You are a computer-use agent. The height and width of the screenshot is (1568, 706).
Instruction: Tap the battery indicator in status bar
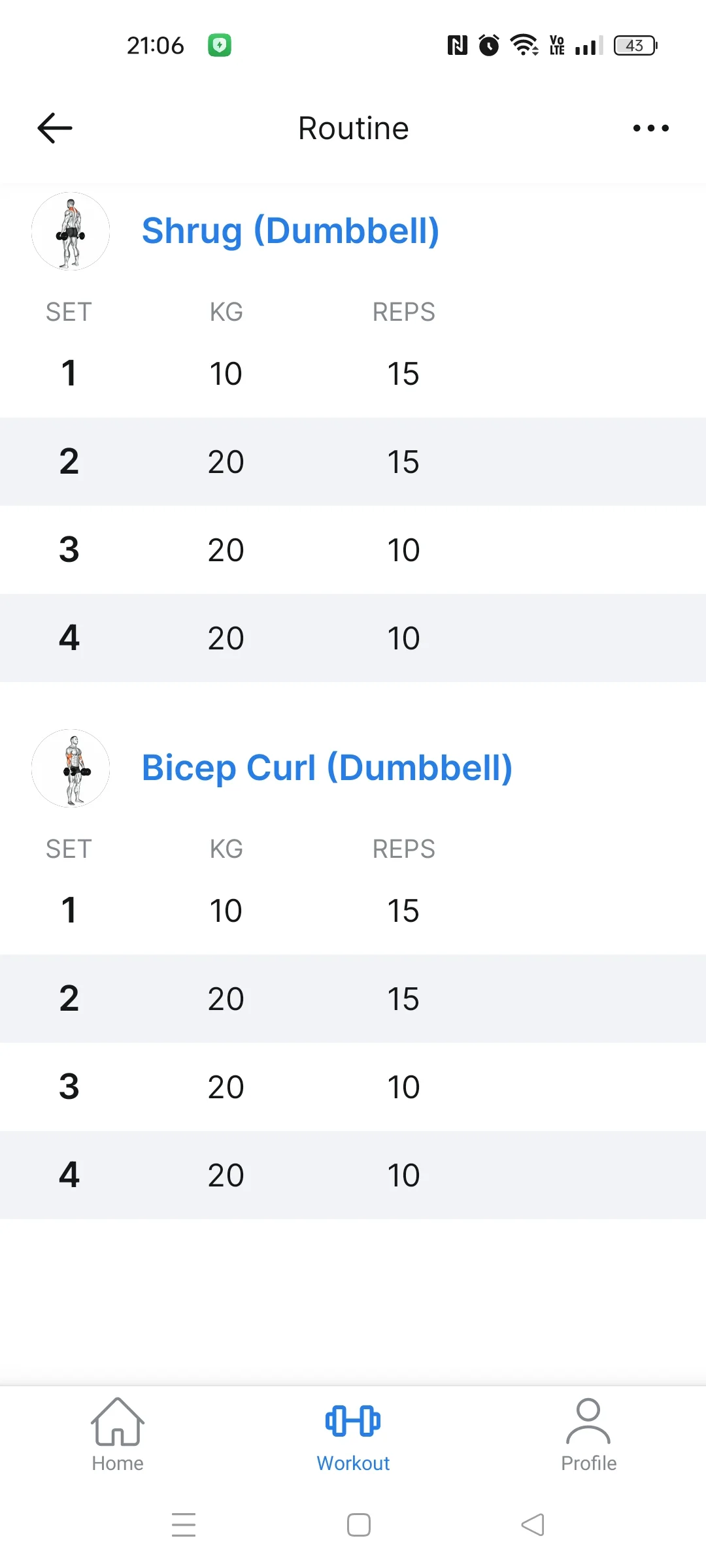[x=635, y=46]
